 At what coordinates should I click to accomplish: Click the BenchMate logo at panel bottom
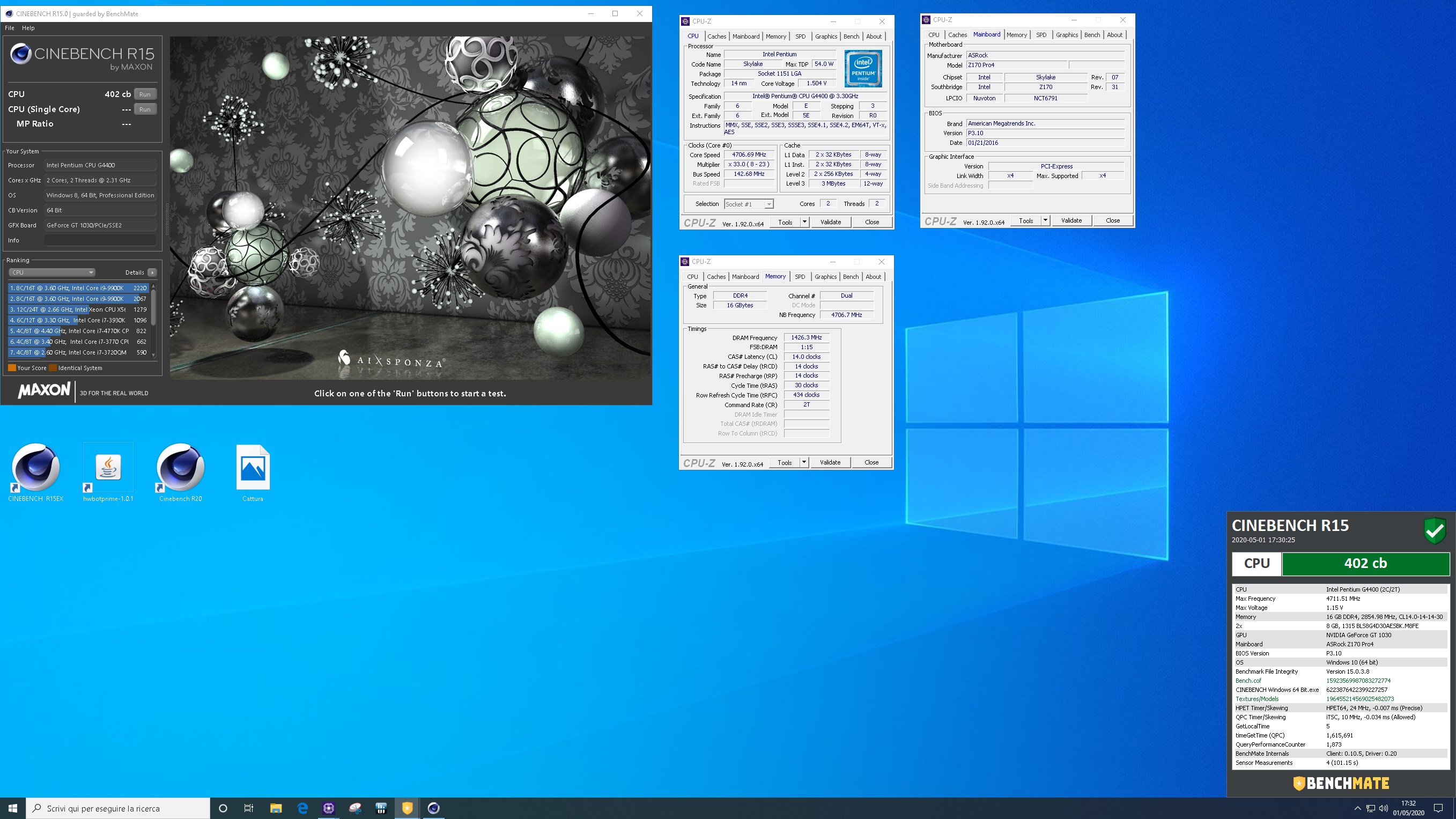pos(1341,784)
